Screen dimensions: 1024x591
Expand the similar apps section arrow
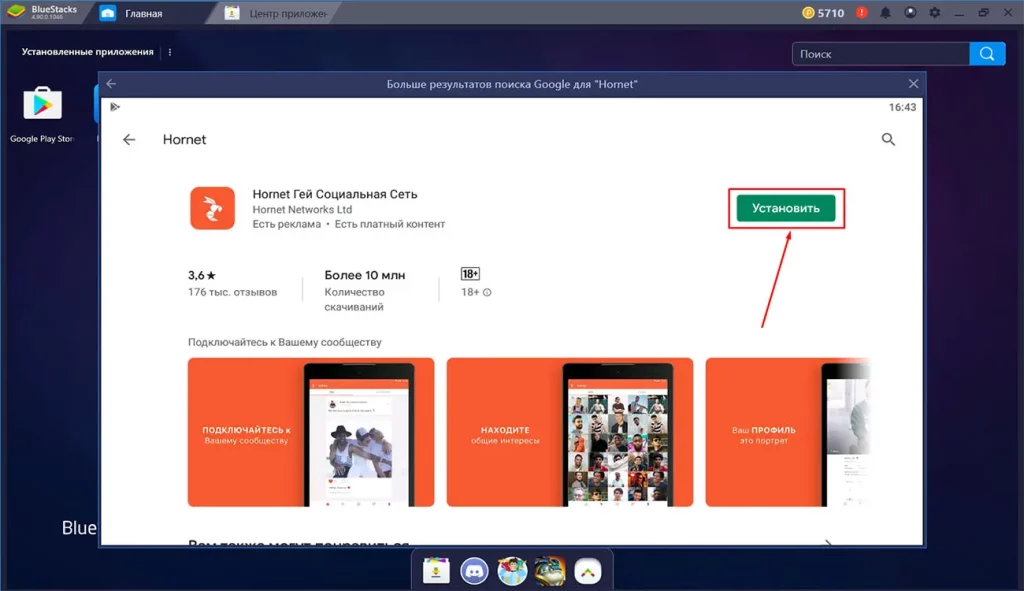click(828, 541)
